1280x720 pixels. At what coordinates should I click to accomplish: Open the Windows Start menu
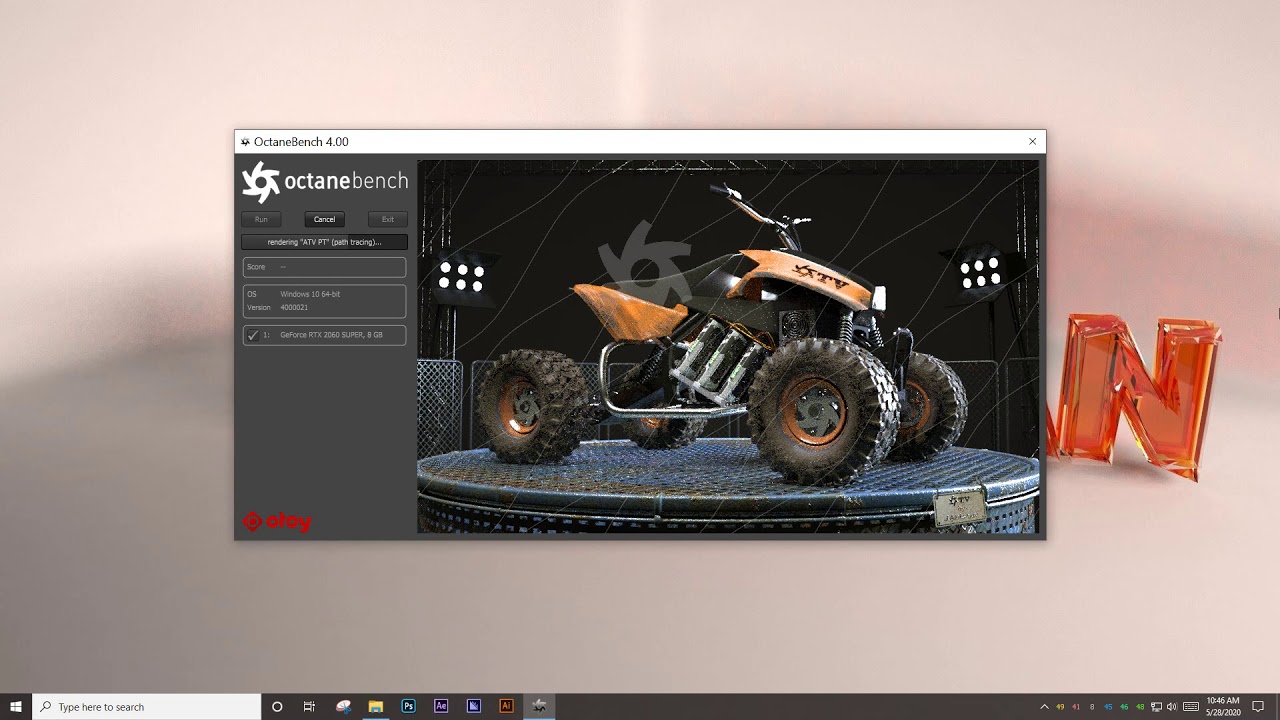16,706
